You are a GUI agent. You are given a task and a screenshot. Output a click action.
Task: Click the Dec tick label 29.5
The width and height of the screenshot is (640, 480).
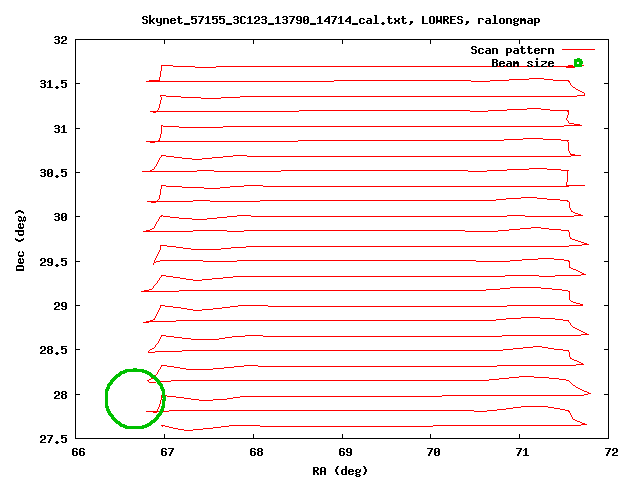click(53, 262)
